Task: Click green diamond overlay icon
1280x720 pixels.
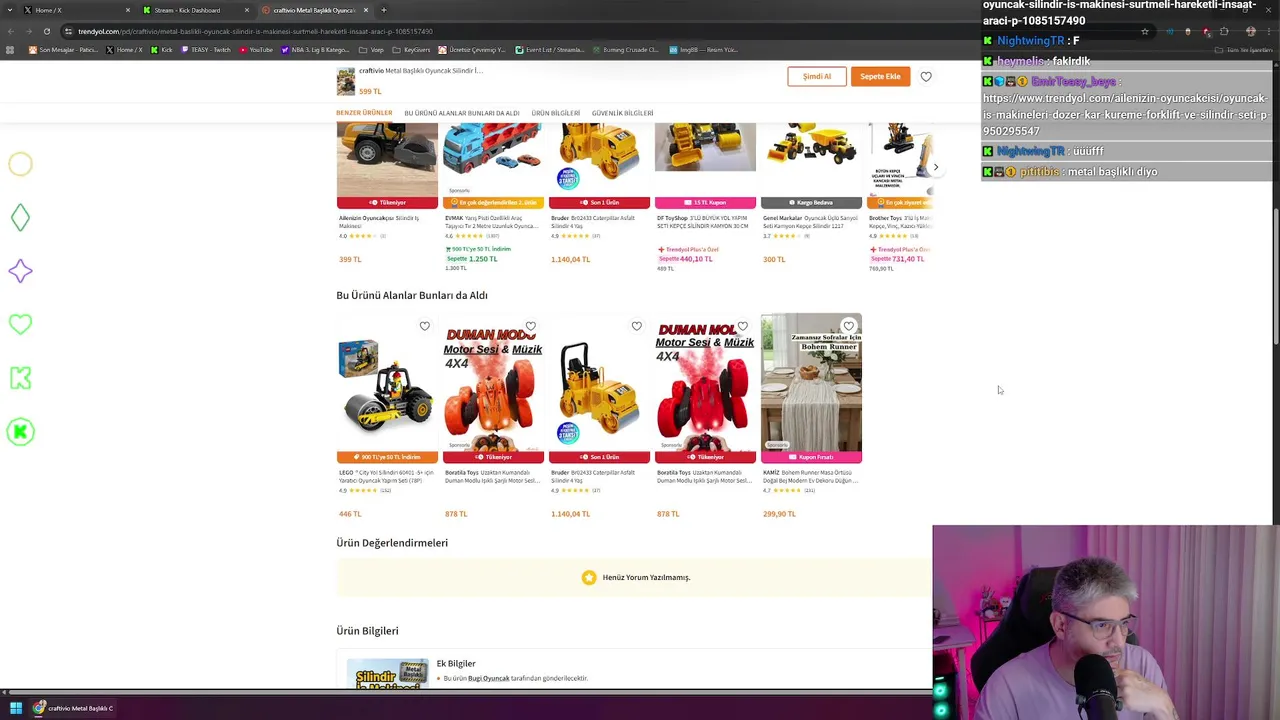Action: 20,217
